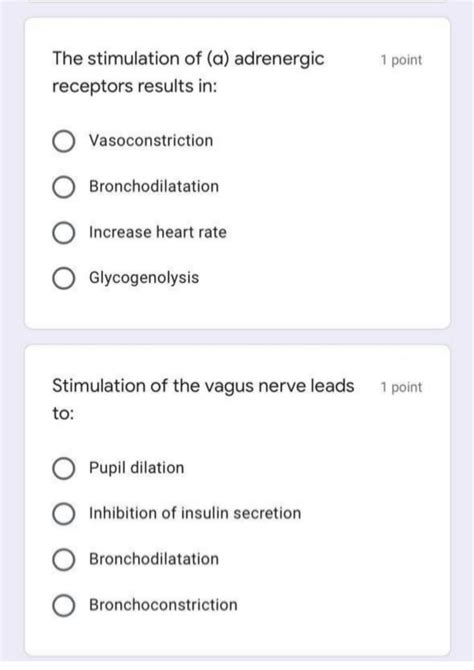Pick the Glycogenolysis radio button
This screenshot has width=474, height=670.
pos(64,278)
